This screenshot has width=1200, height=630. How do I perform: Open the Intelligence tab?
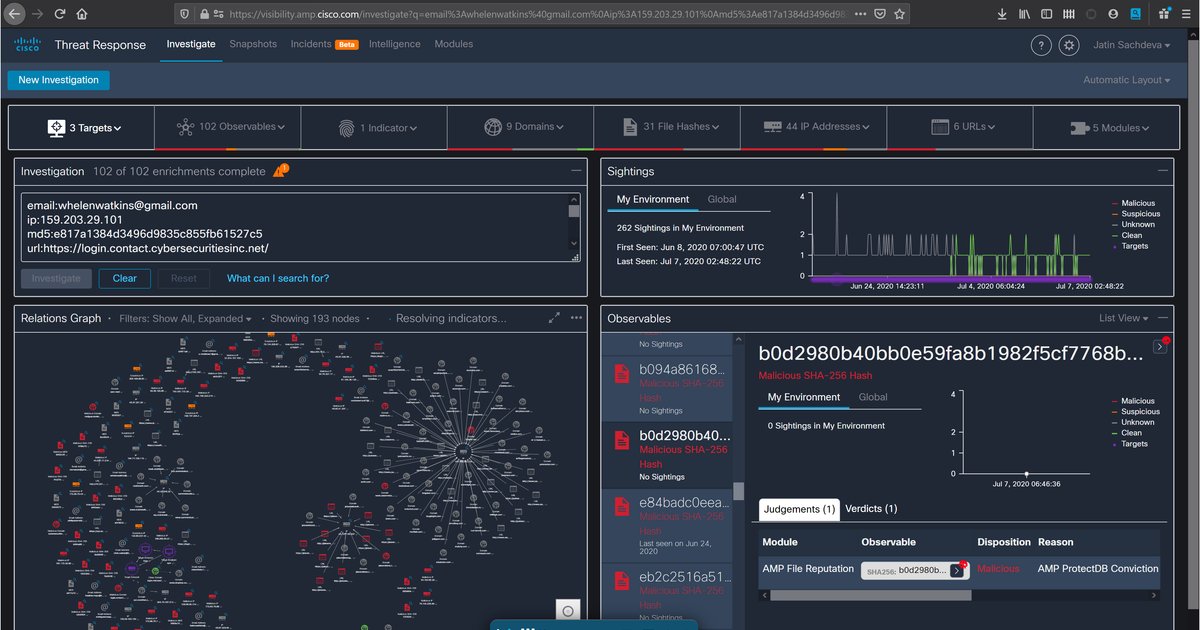point(395,44)
